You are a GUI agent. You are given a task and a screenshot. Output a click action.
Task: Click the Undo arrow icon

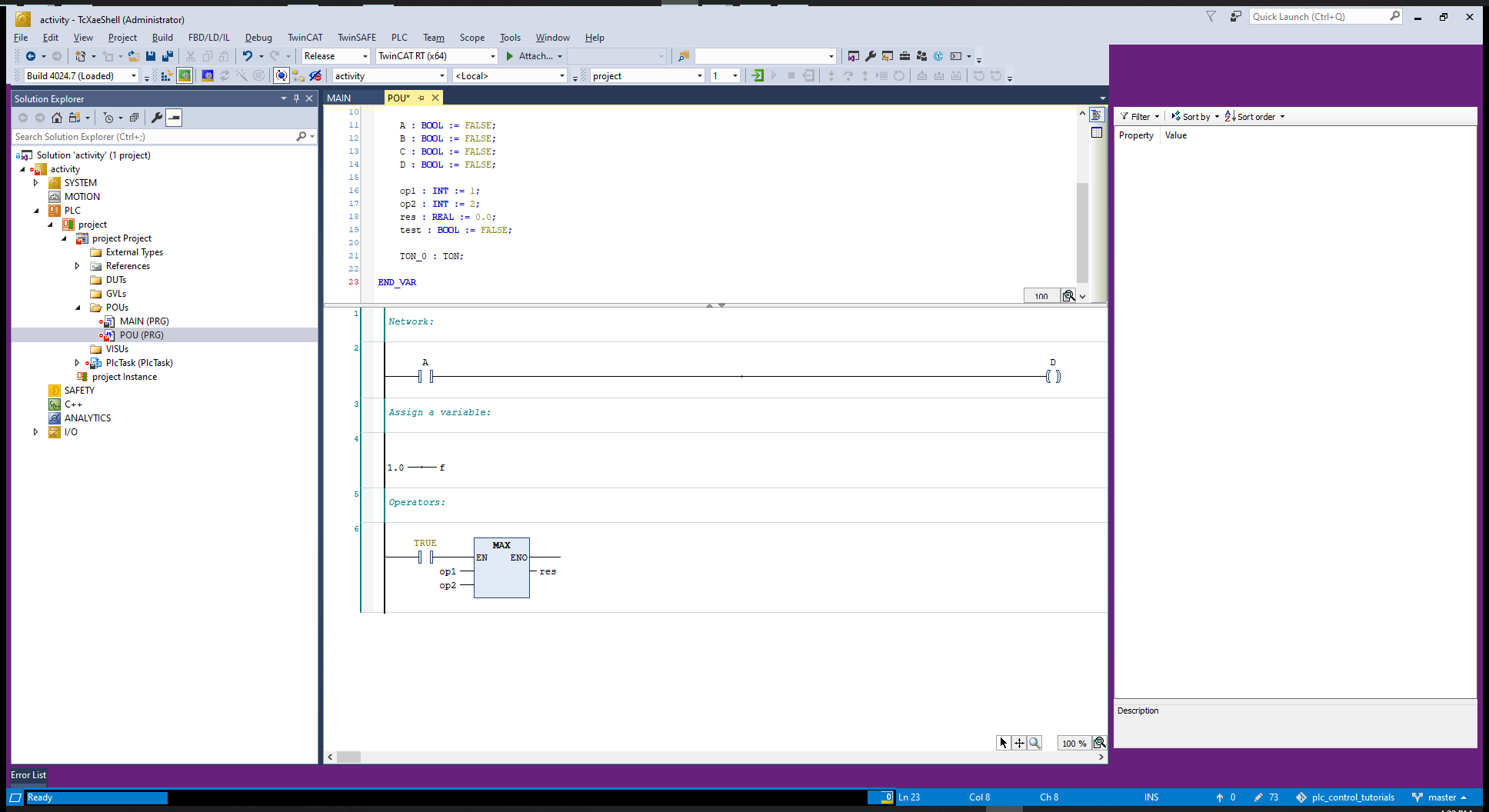[x=247, y=56]
